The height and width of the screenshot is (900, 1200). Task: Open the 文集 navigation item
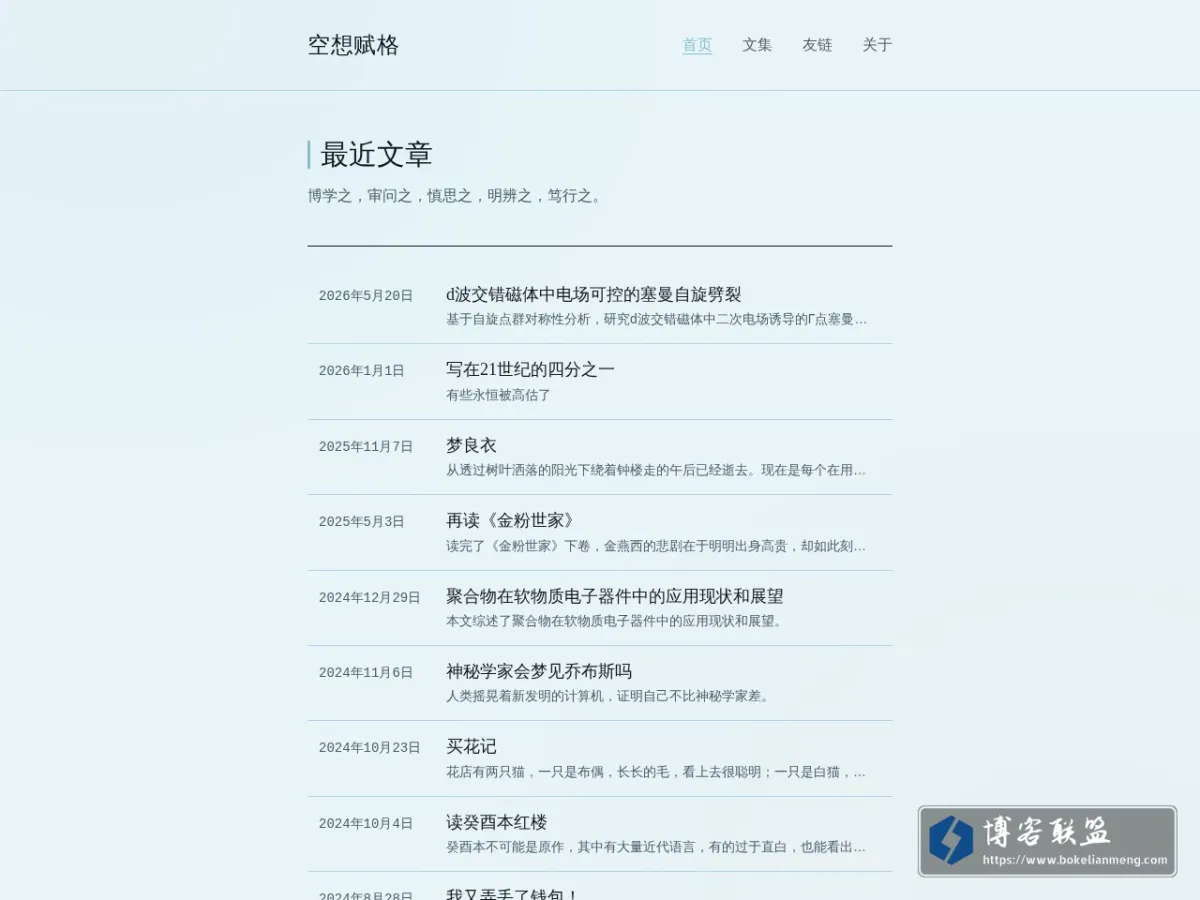(757, 45)
